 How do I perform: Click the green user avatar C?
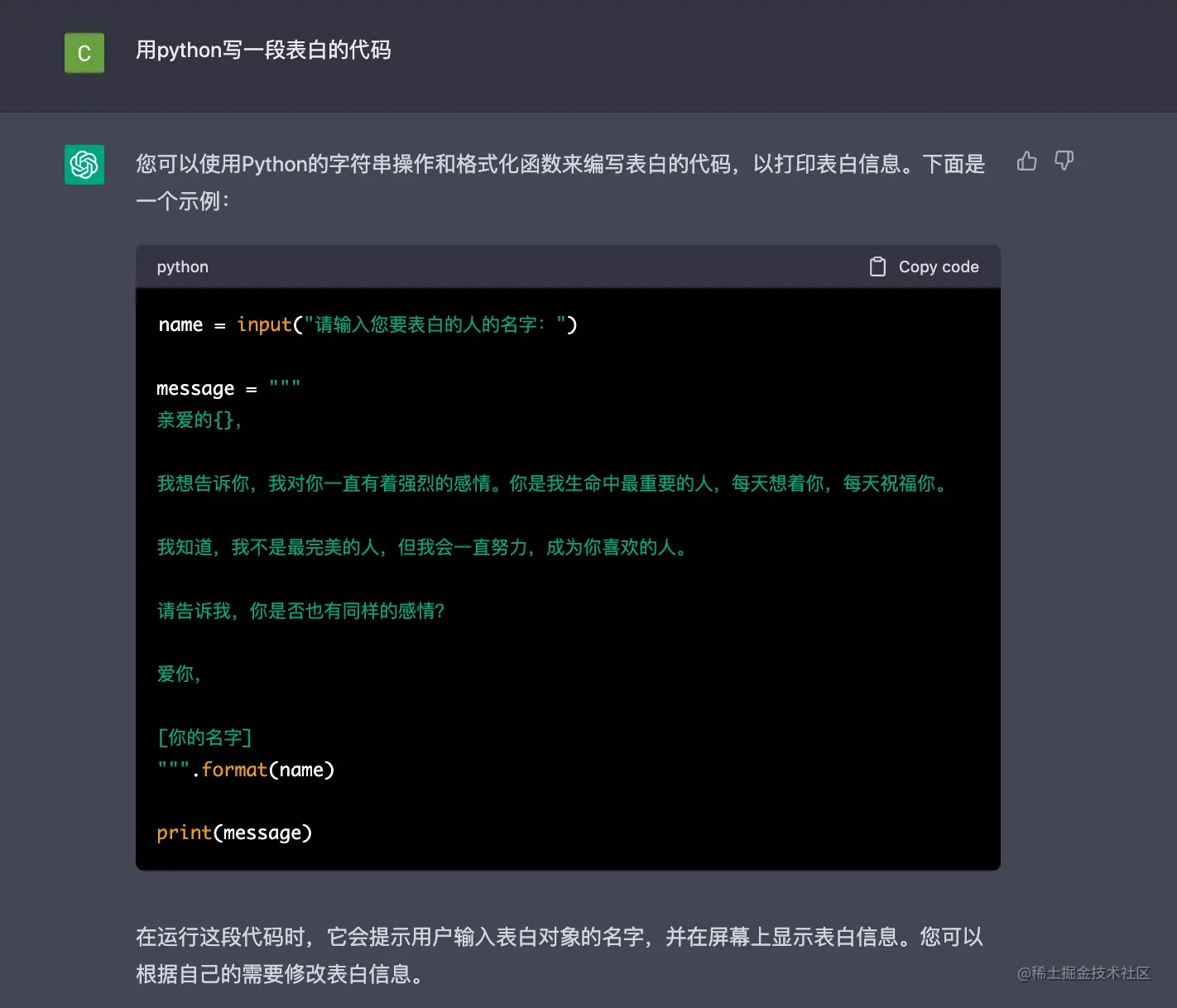tap(84, 53)
